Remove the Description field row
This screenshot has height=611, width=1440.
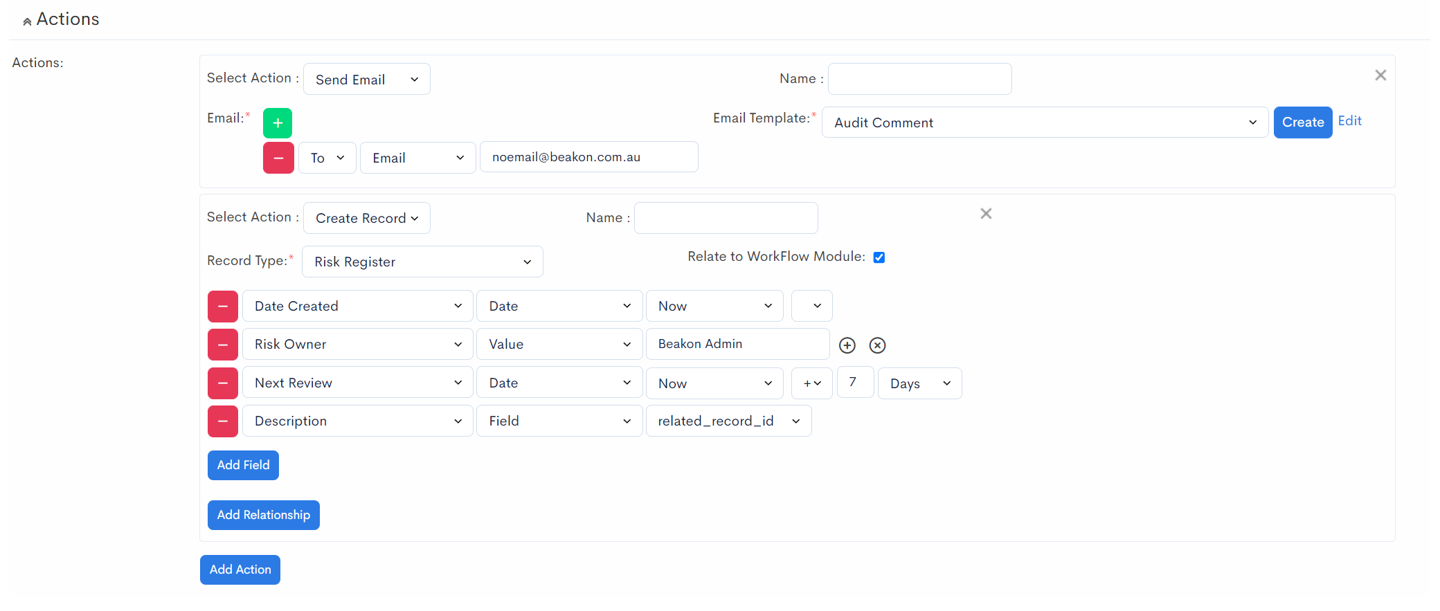pos(223,421)
